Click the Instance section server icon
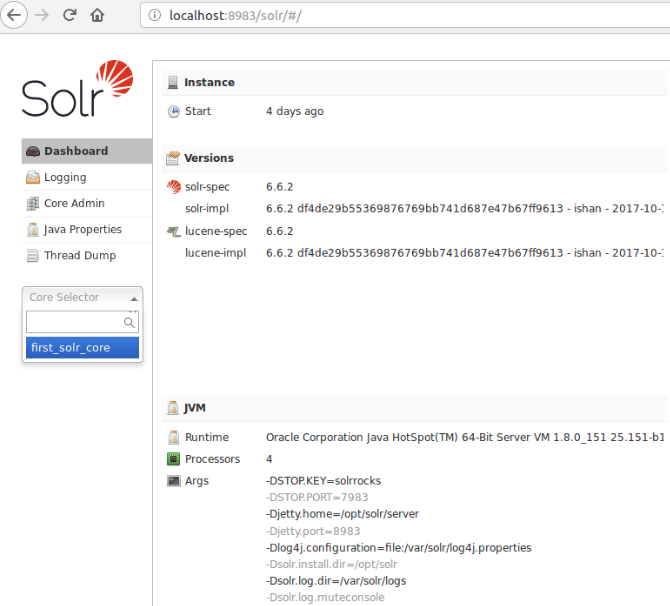Screen dimensions: 670x606 click(173, 82)
